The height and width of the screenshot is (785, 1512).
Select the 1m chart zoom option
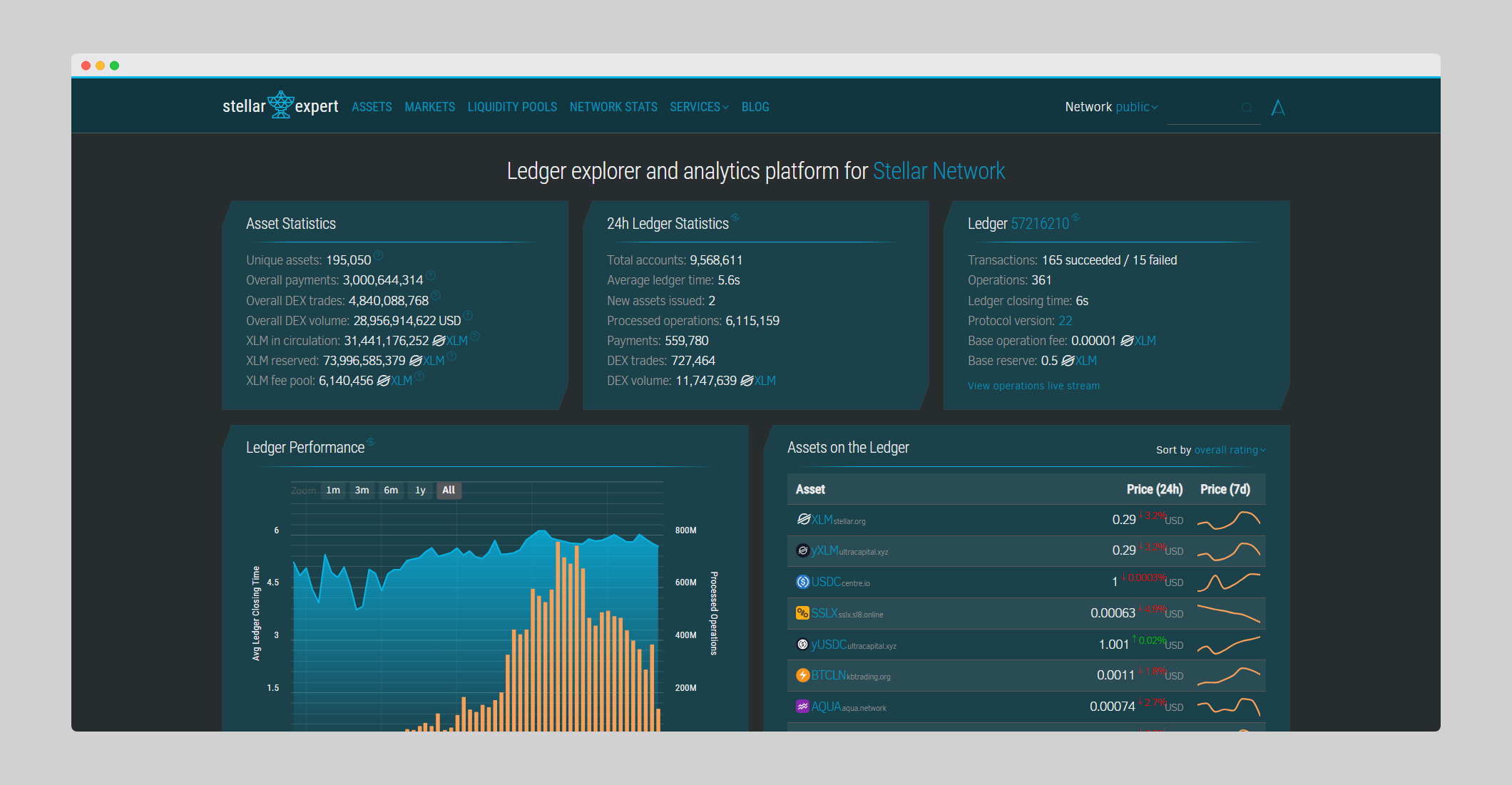click(333, 491)
